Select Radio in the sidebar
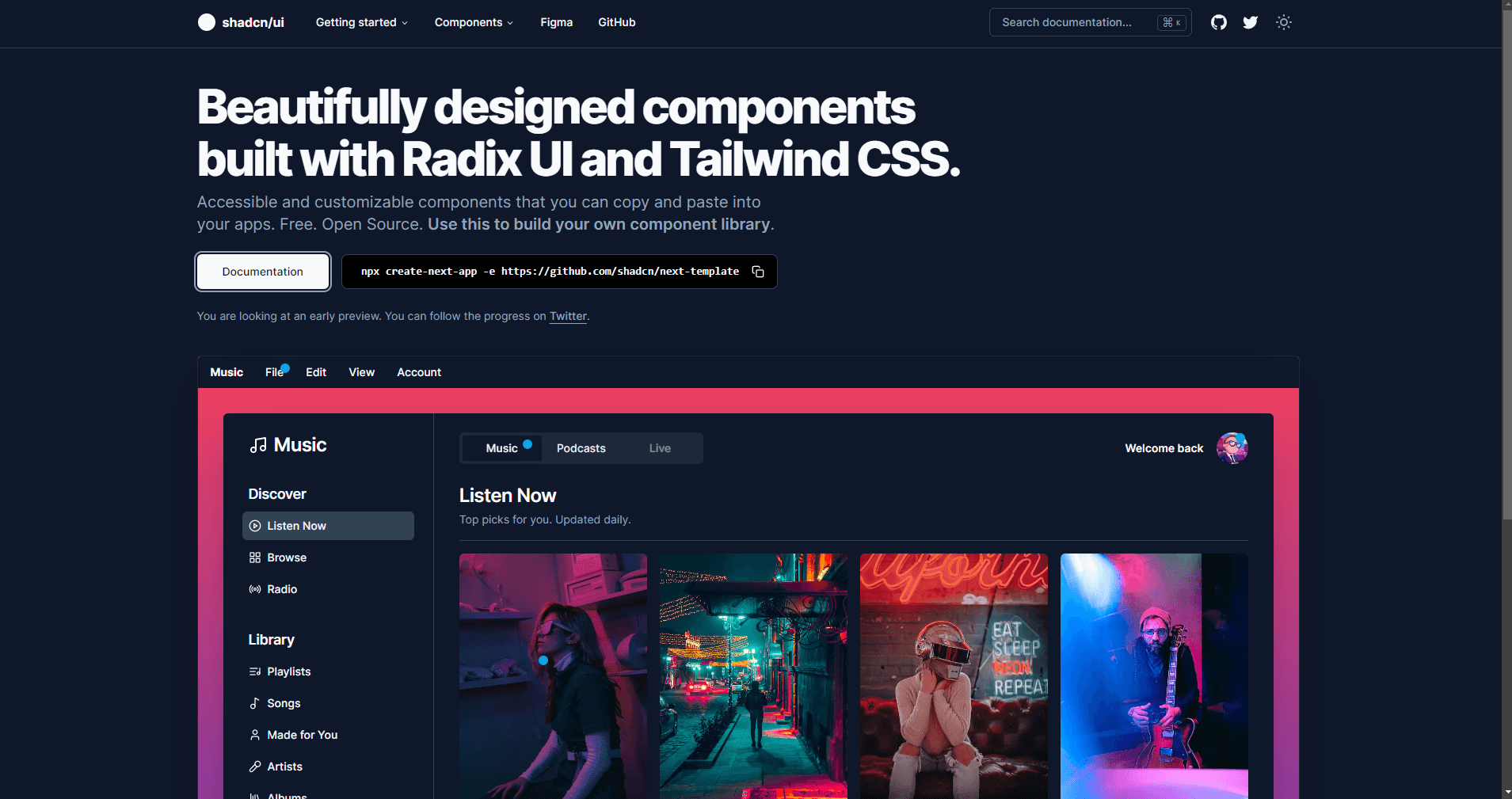The height and width of the screenshot is (799, 1512). tap(328, 589)
